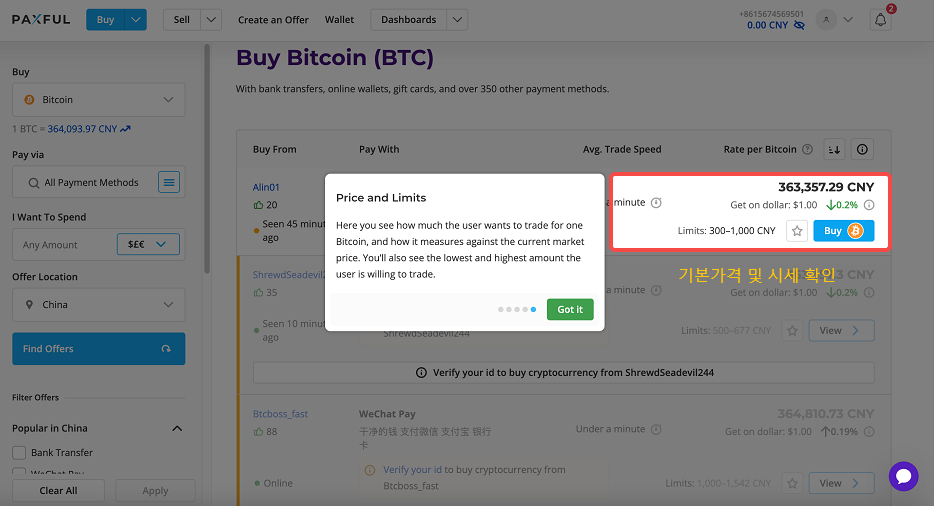The width and height of the screenshot is (934, 506).
Task: Click Create an Offer in navigation
Action: [273, 20]
